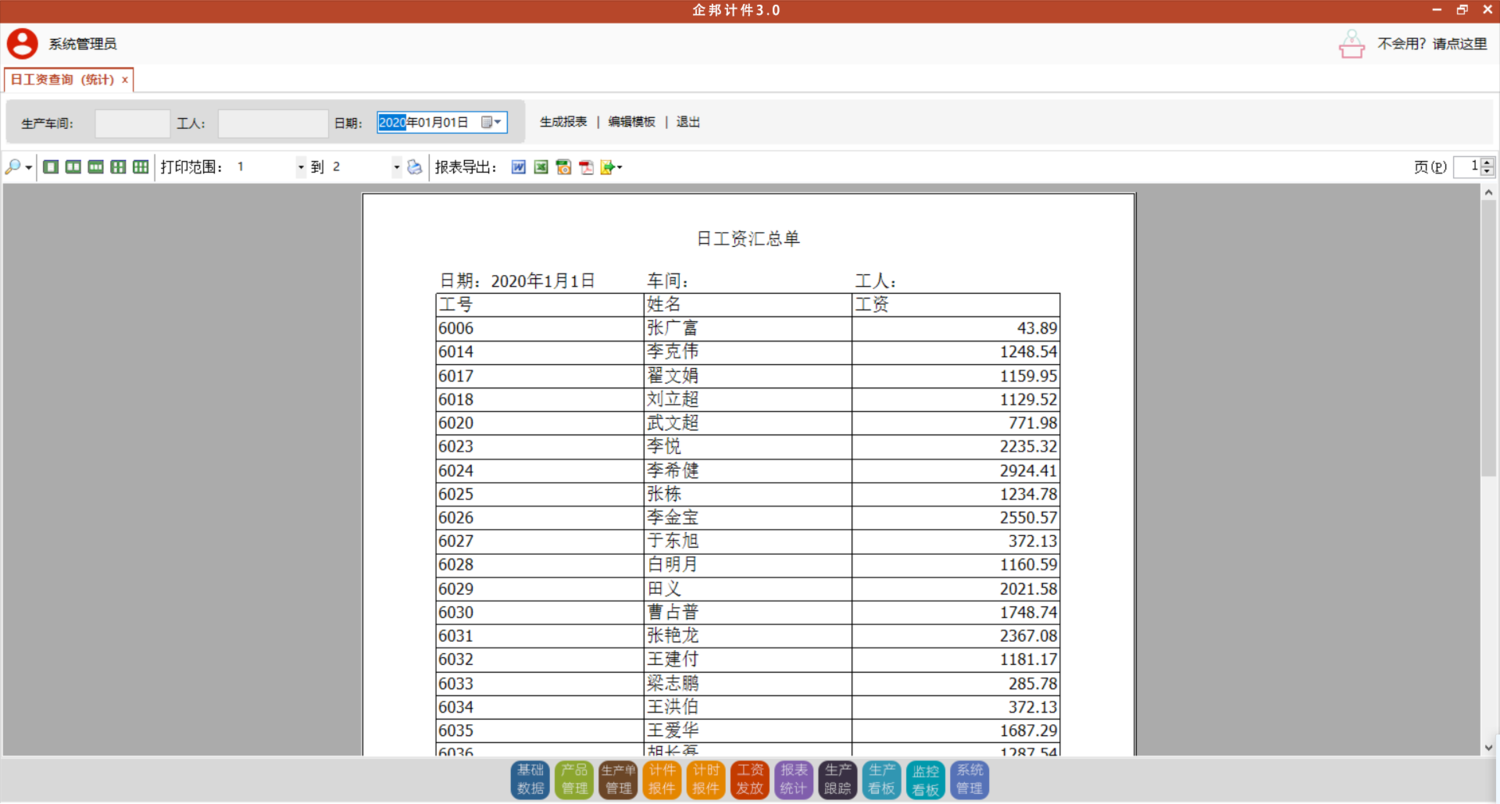The width and height of the screenshot is (1500, 804).
Task: Export report as PDF file
Action: [x=586, y=168]
